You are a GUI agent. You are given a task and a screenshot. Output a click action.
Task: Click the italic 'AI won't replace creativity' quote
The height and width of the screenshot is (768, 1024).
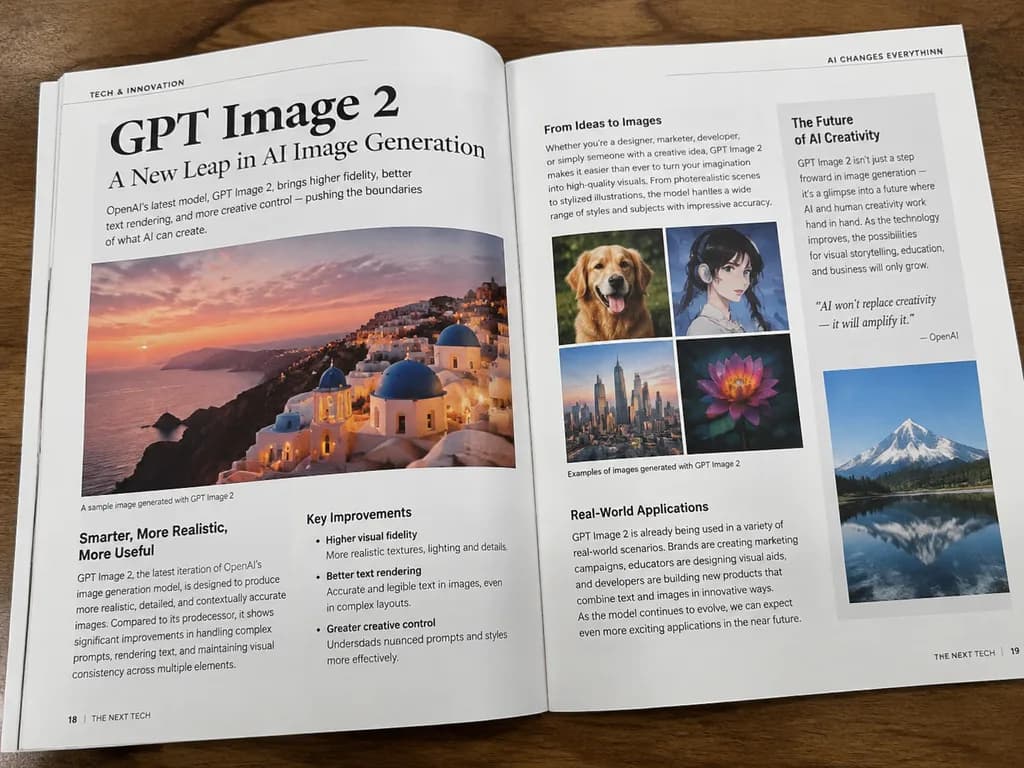click(x=876, y=311)
